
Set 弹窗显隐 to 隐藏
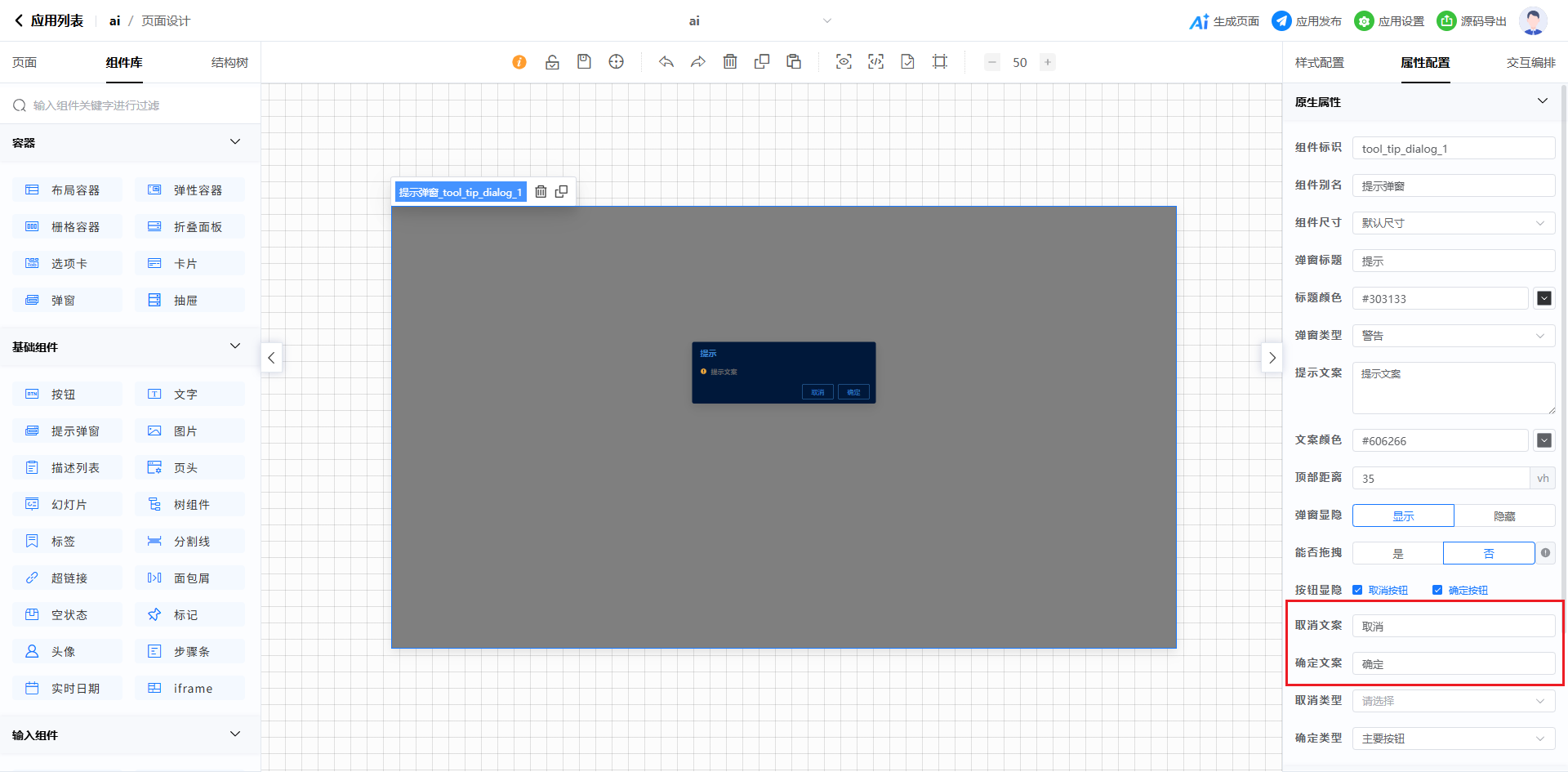tap(1504, 515)
